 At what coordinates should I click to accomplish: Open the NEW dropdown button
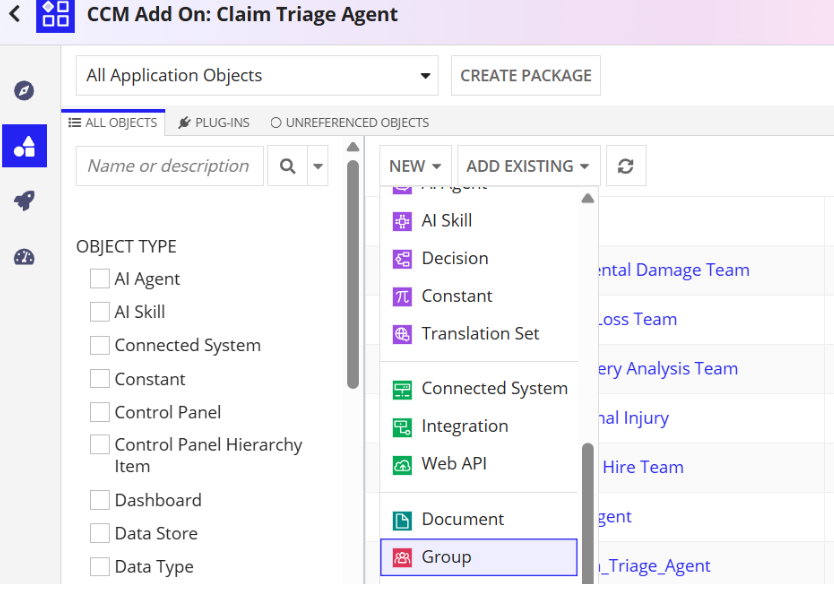(x=415, y=166)
